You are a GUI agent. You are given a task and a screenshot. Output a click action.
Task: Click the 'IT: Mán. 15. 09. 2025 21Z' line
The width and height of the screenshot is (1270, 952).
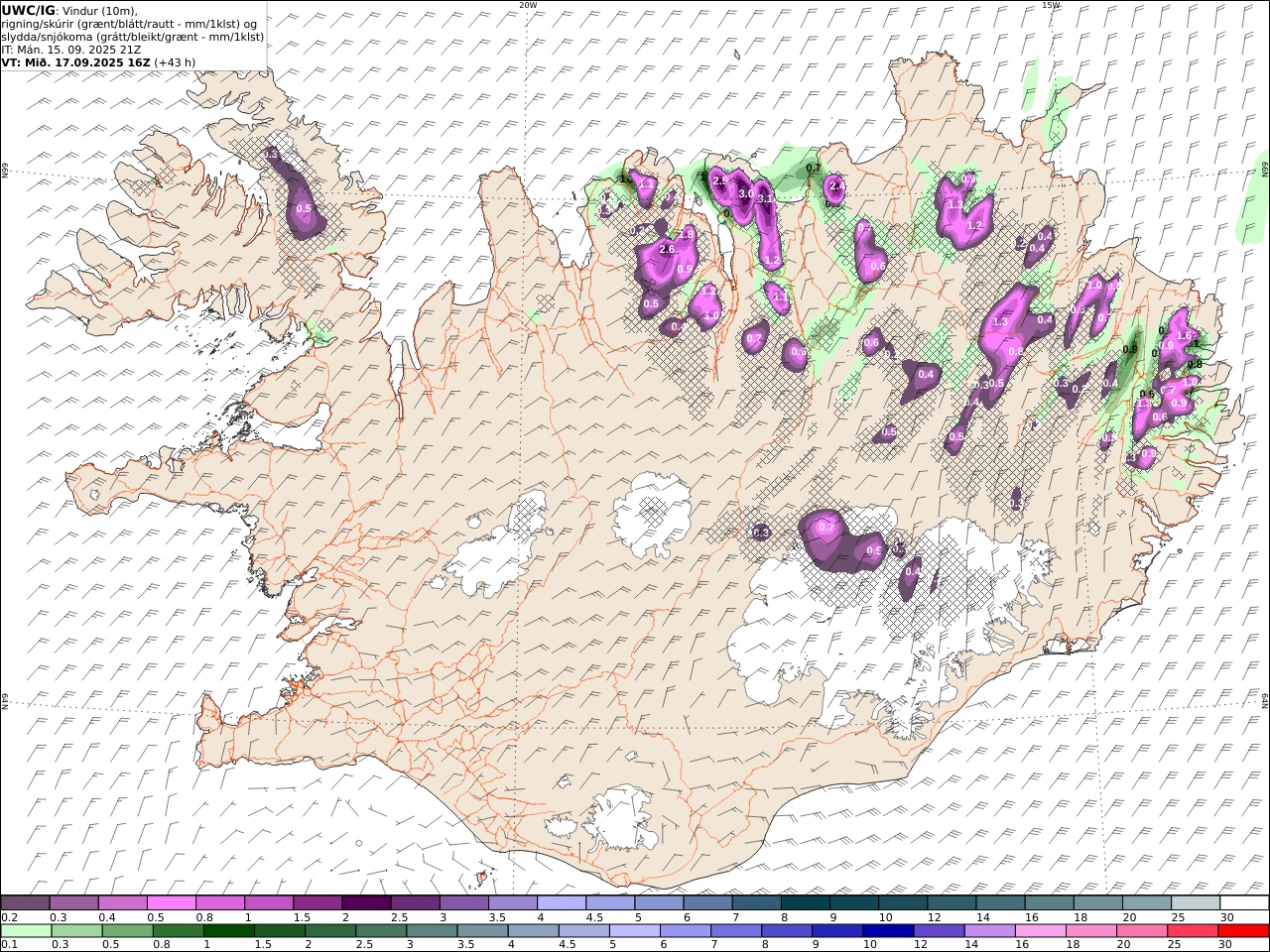point(71,50)
